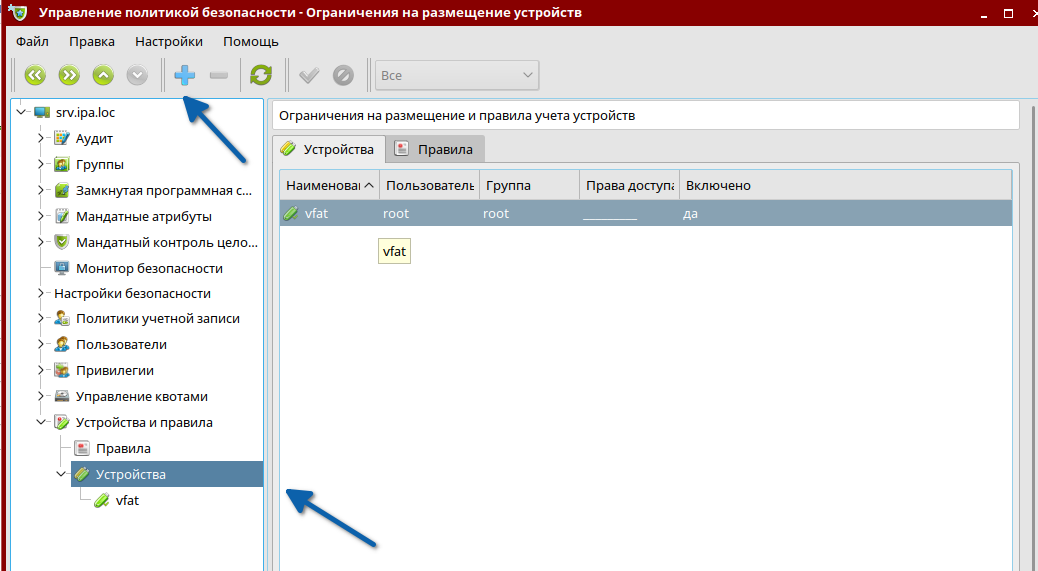Click the gray checkmark apply icon
The width and height of the screenshot is (1038, 571).
click(309, 75)
